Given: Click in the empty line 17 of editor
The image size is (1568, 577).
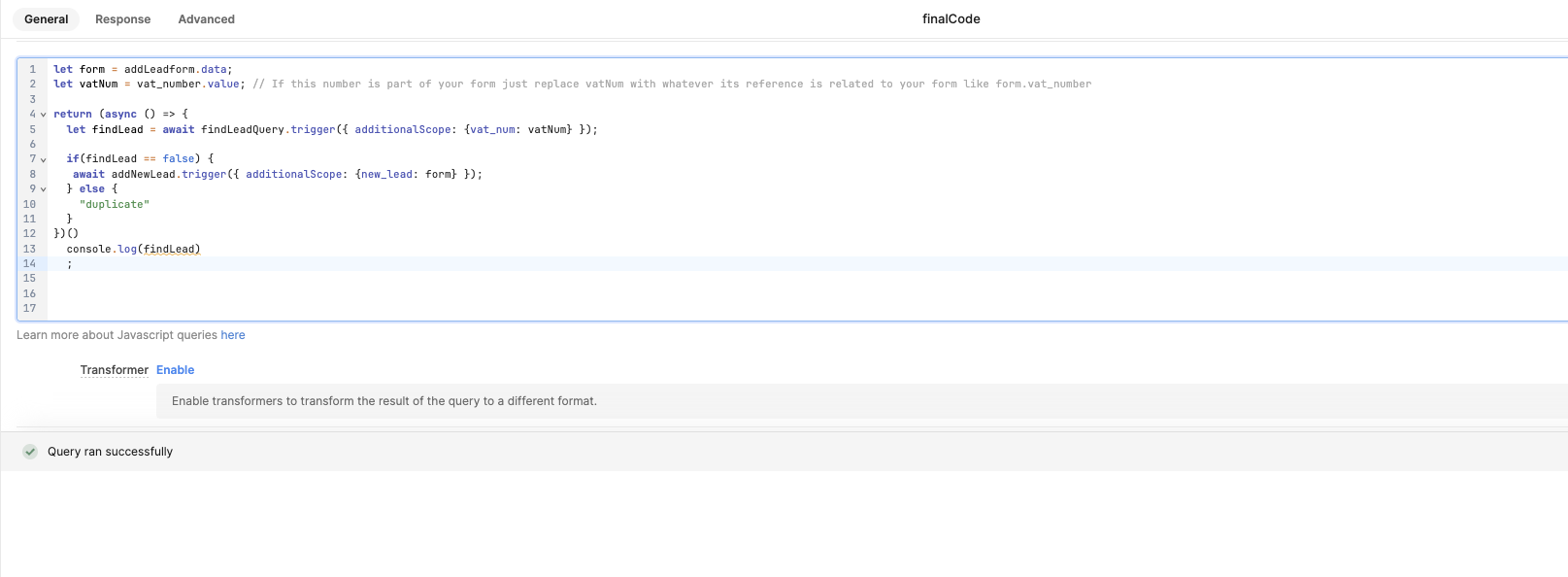Looking at the screenshot, I should [806, 309].
